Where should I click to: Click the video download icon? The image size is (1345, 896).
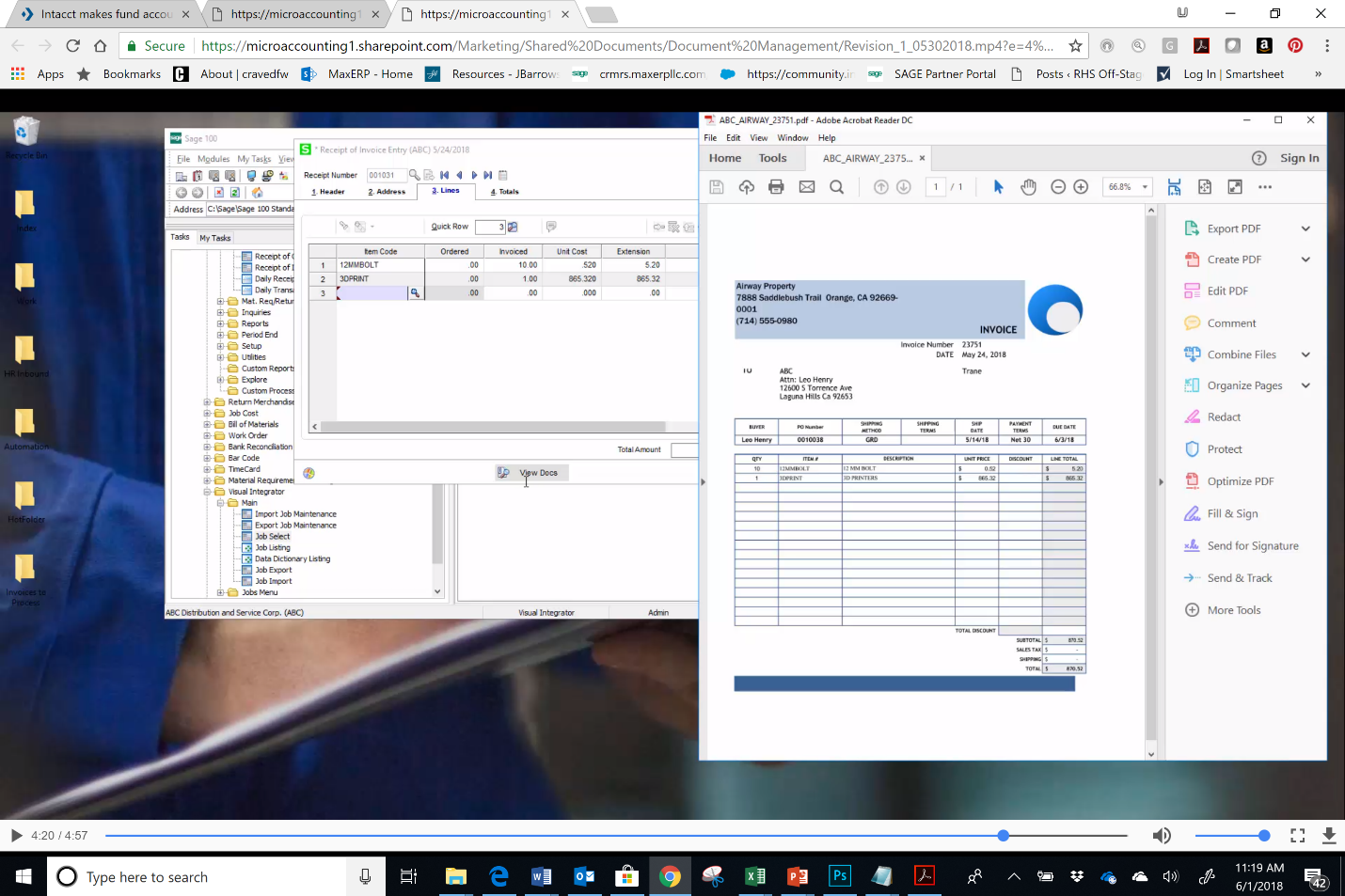(x=1329, y=835)
